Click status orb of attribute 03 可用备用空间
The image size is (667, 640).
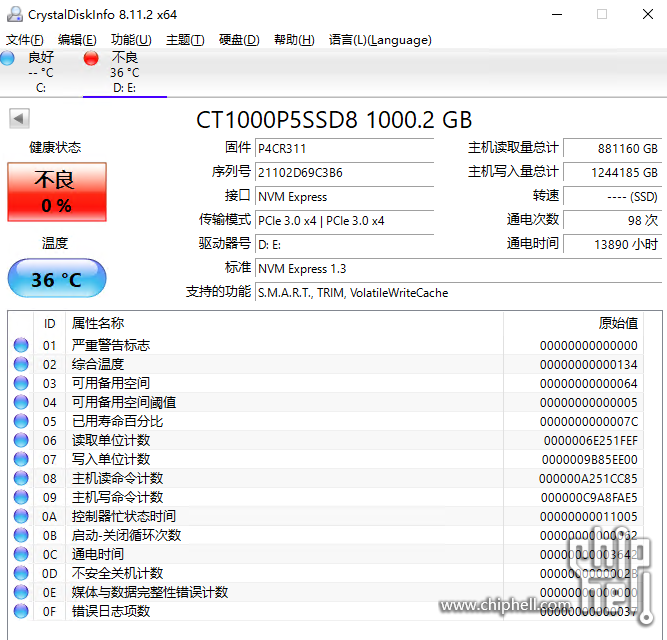(21, 383)
